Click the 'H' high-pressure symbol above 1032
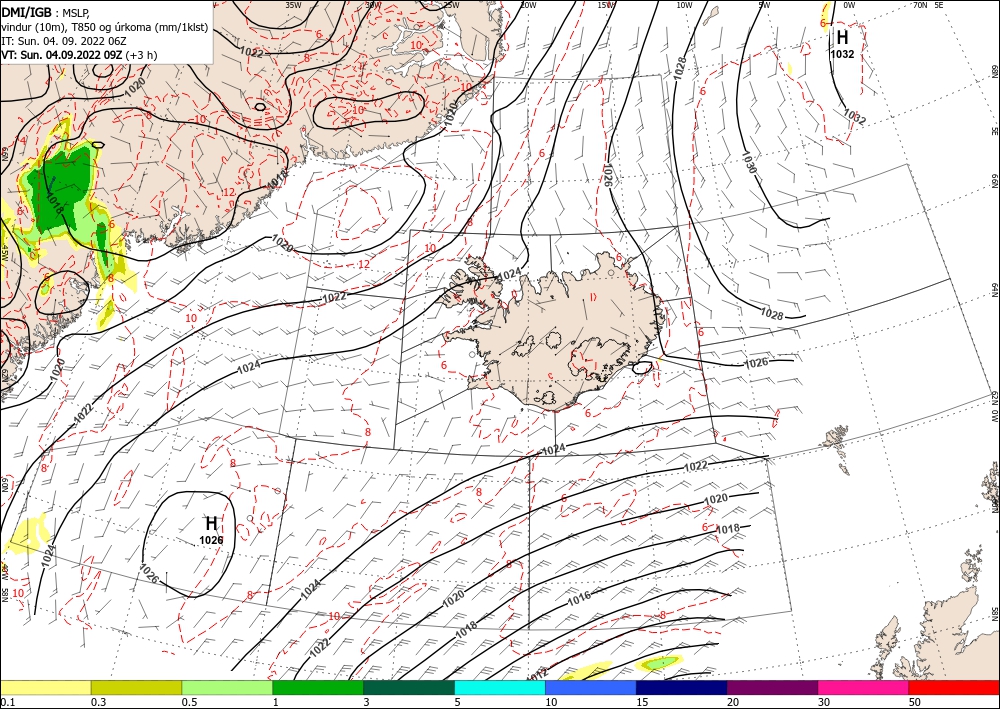Image resolution: width=1000 pixels, height=709 pixels. [x=842, y=37]
